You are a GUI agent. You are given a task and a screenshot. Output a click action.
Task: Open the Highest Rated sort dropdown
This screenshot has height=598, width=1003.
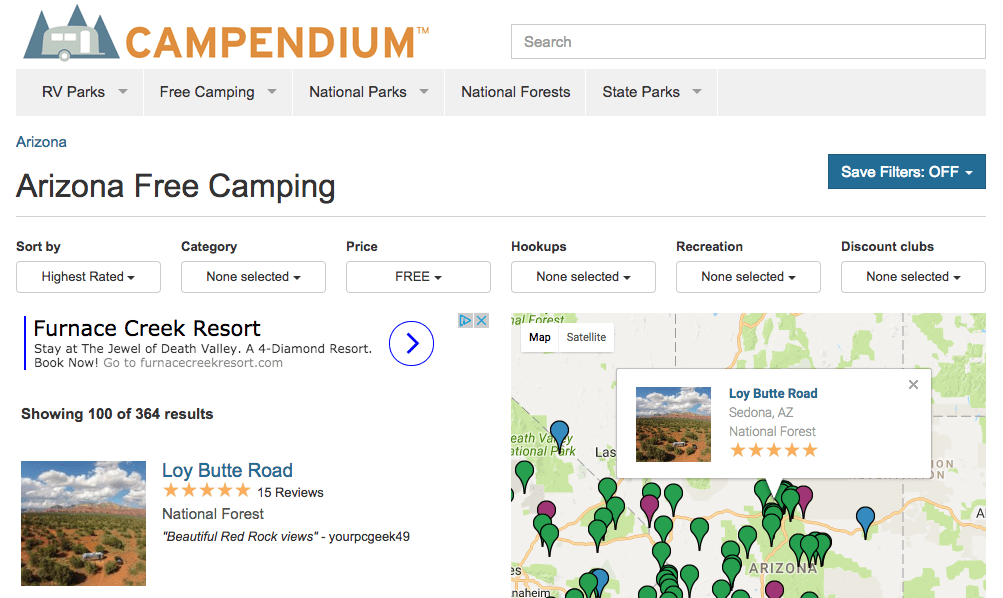[x=88, y=277]
